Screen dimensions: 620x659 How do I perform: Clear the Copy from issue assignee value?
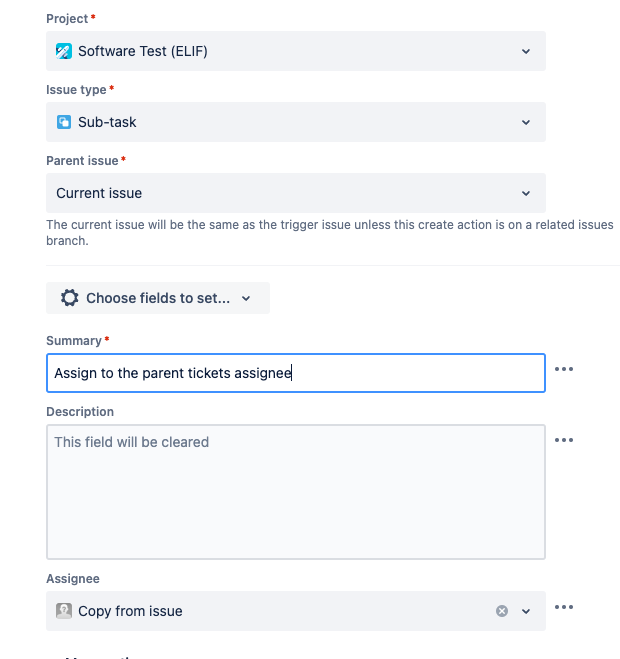pyautogui.click(x=501, y=611)
